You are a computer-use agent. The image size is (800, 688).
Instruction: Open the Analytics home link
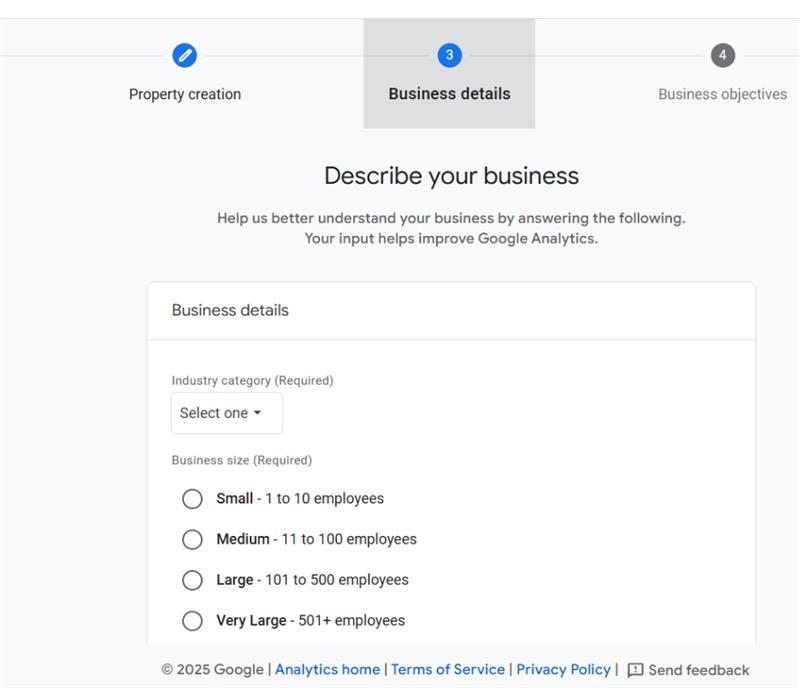click(327, 669)
